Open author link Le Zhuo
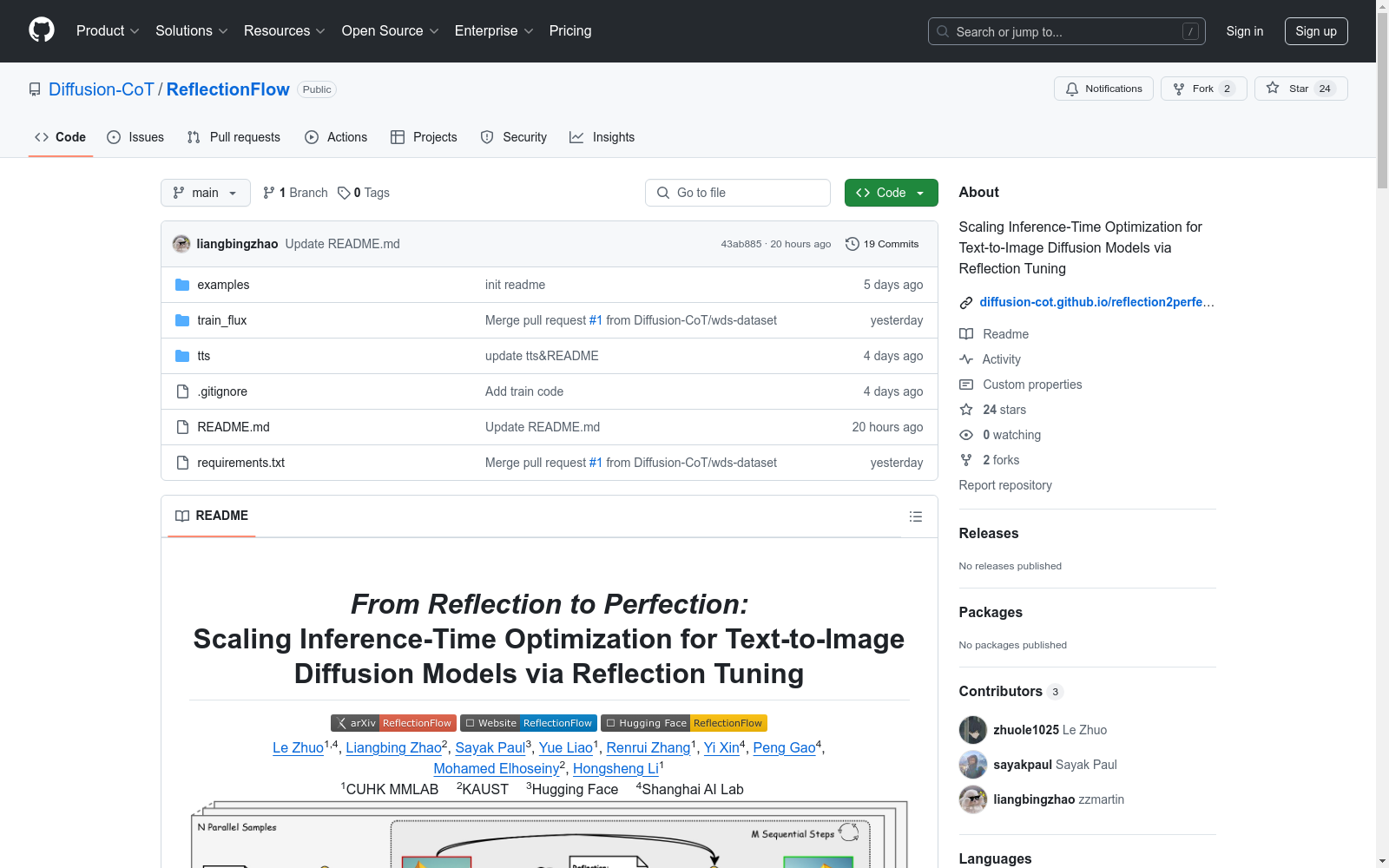 298,747
